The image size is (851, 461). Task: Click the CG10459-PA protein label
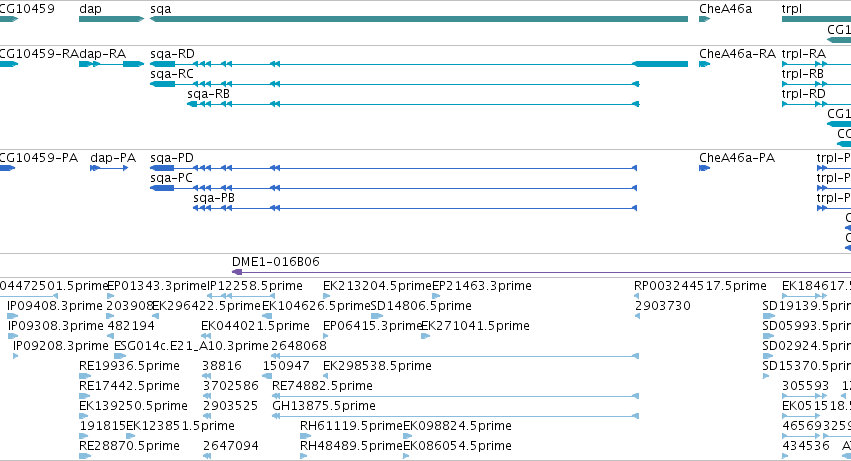pos(38,158)
